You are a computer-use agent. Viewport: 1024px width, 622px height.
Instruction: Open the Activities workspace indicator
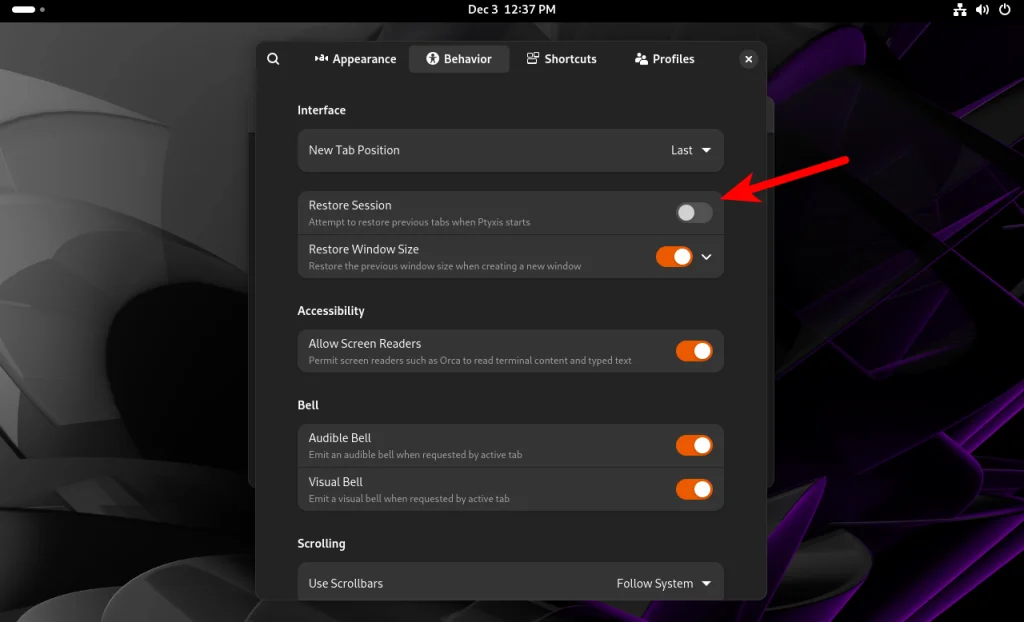pos(28,10)
